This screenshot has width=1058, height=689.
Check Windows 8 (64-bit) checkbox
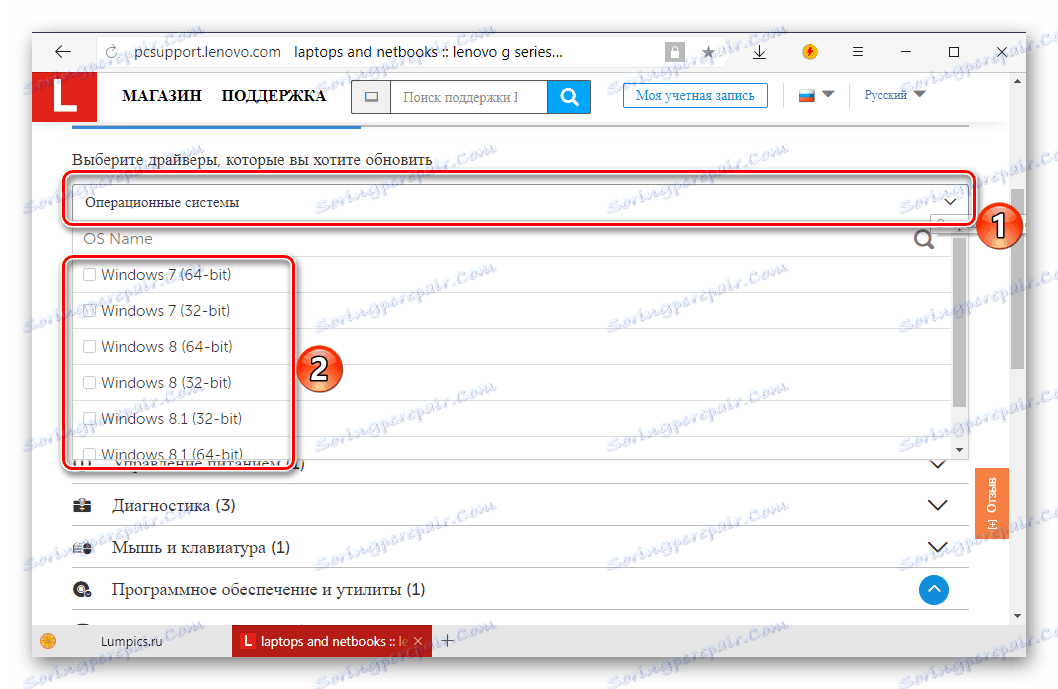(89, 346)
